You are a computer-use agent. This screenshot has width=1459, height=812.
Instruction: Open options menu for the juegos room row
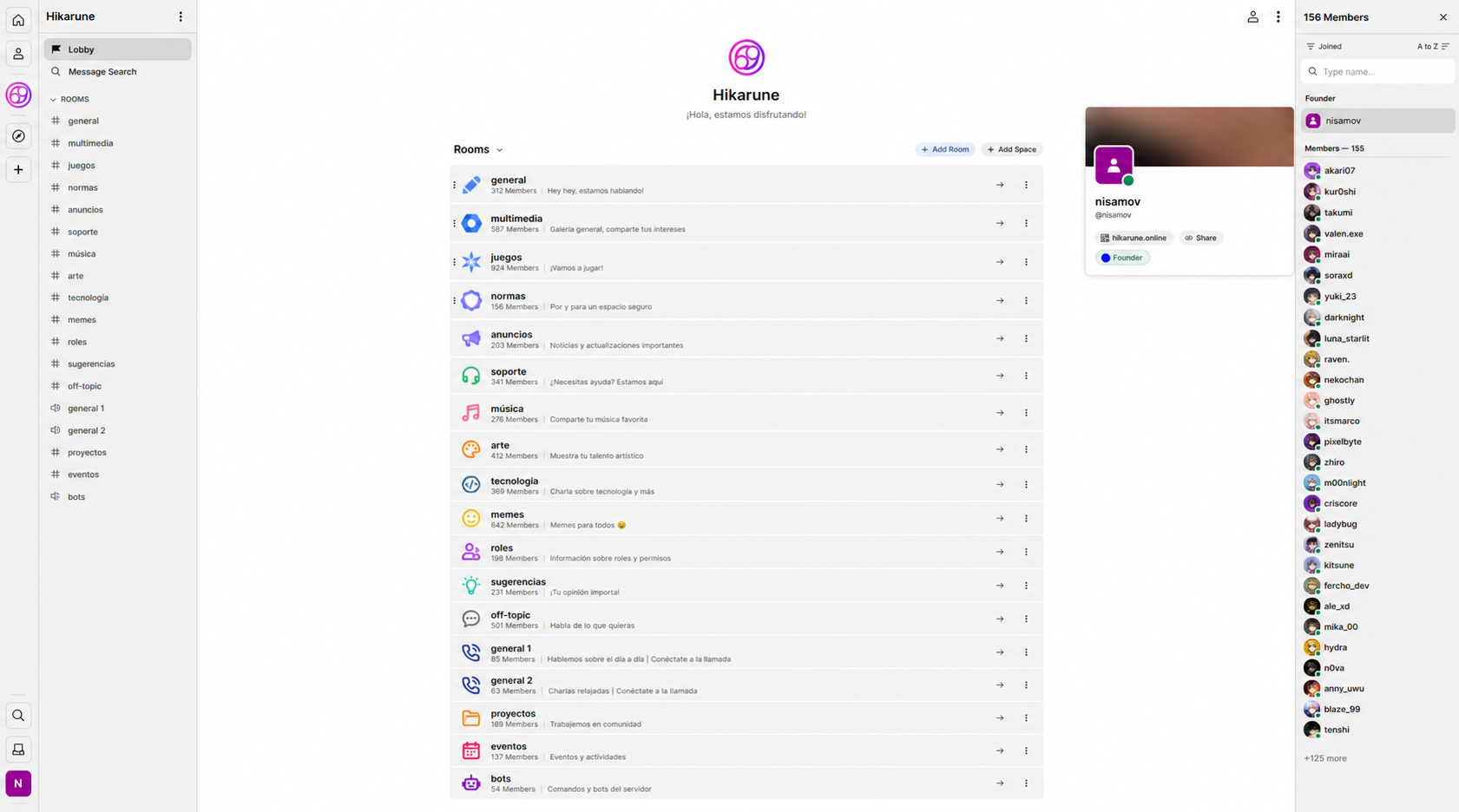tap(1026, 262)
